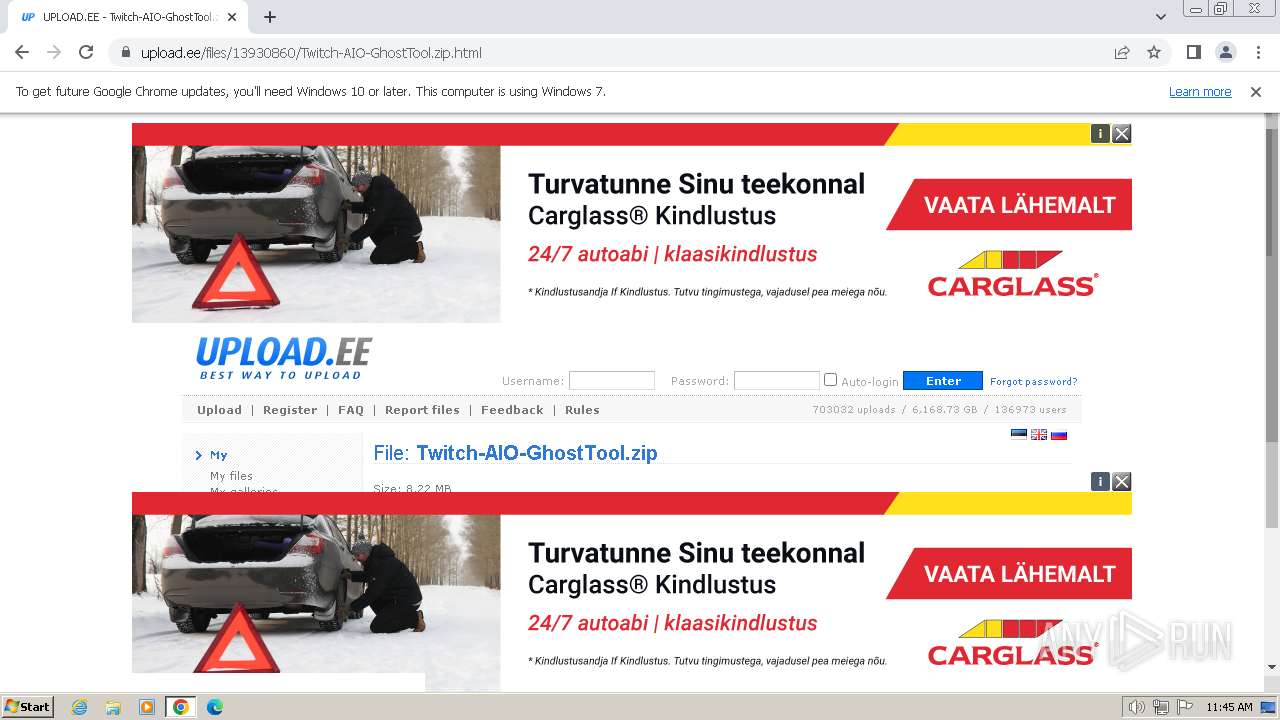Open the Windows Start menu
This screenshot has height=720, width=1280.
[27, 706]
